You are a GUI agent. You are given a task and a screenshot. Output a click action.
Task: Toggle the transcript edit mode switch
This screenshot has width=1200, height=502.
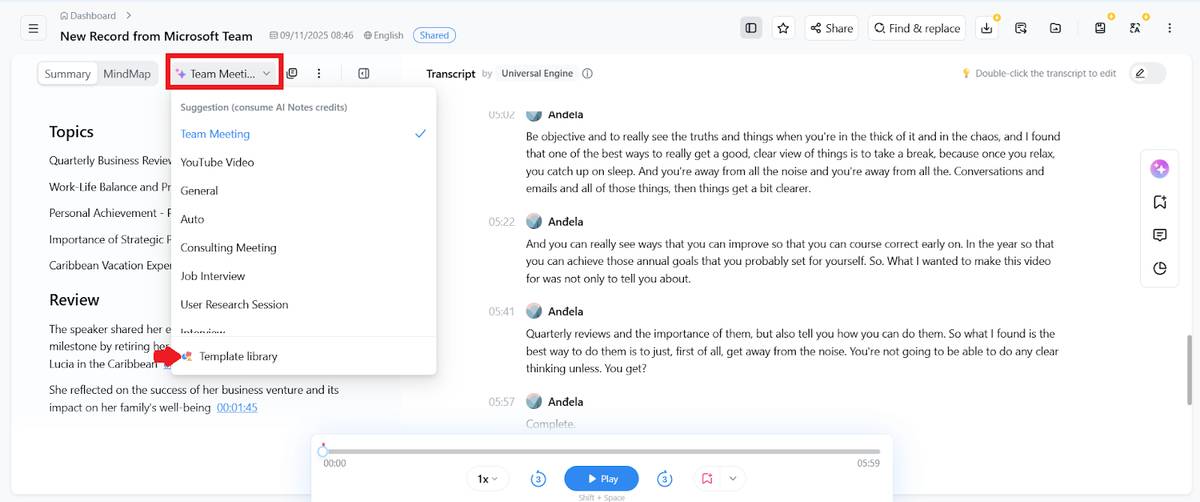[x=1147, y=73]
